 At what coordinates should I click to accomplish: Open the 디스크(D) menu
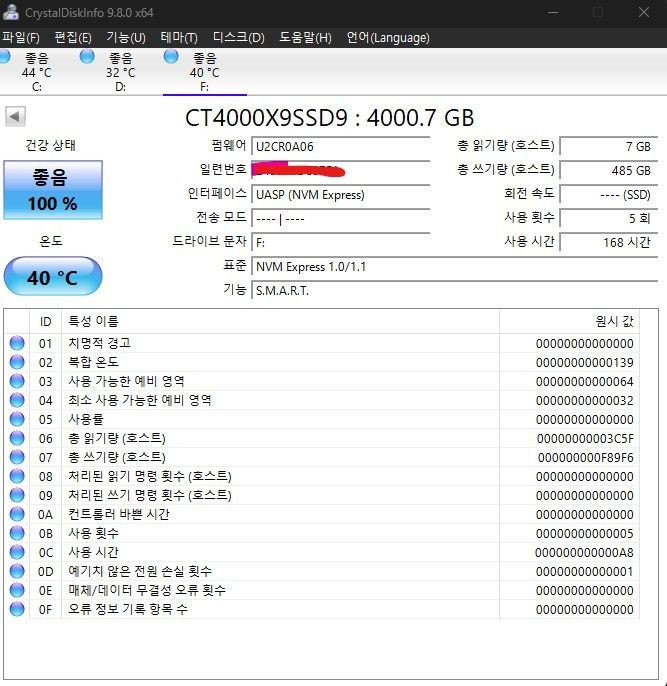point(238,38)
